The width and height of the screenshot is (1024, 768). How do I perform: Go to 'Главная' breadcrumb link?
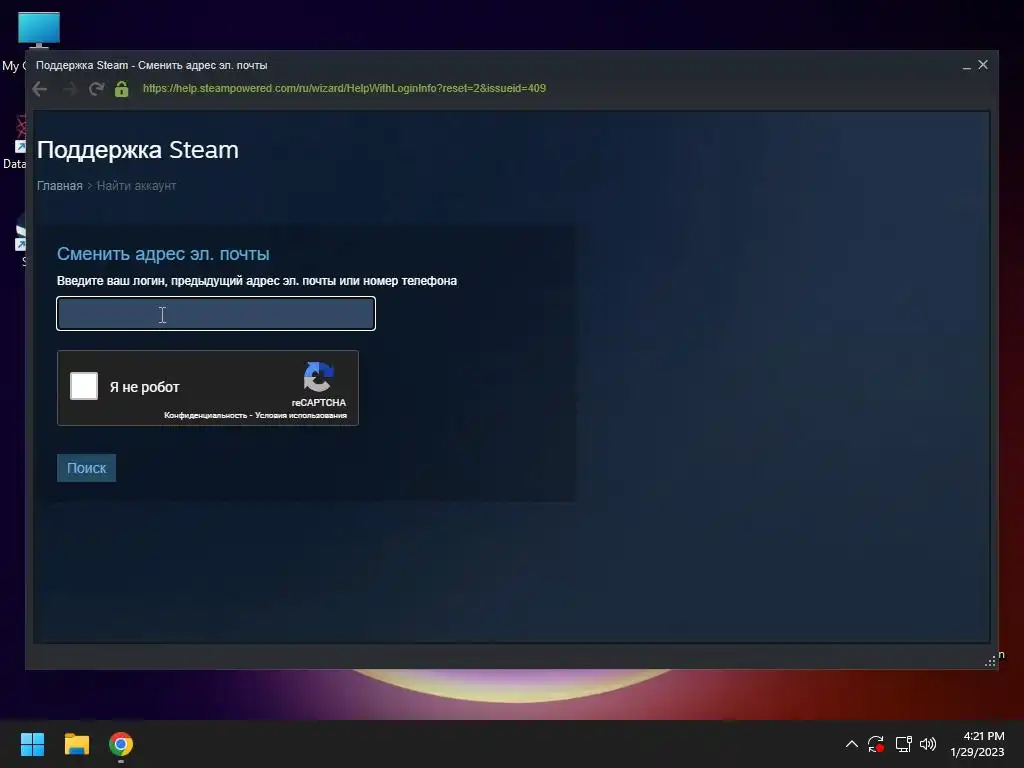click(59, 185)
